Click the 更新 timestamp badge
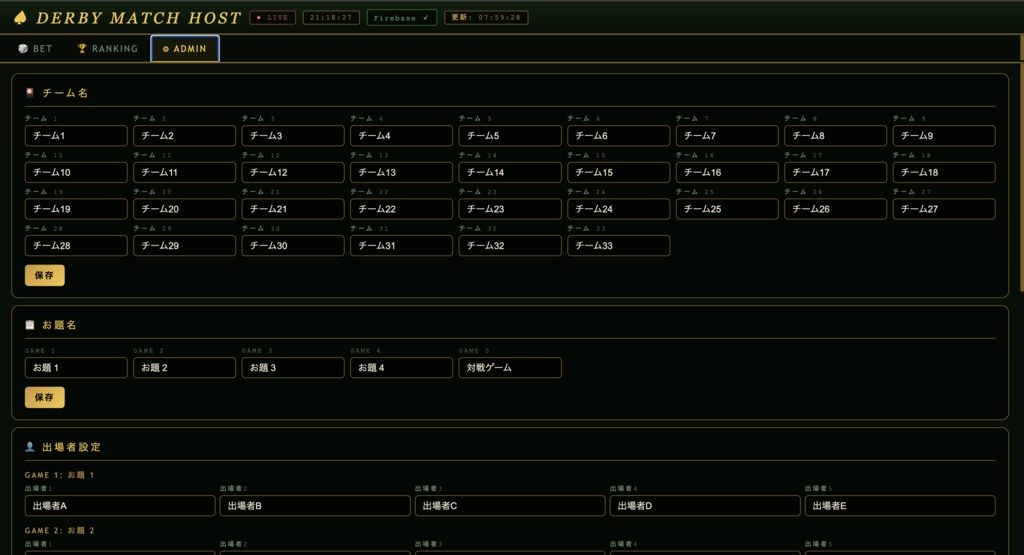This screenshot has height=555, width=1024. click(486, 18)
